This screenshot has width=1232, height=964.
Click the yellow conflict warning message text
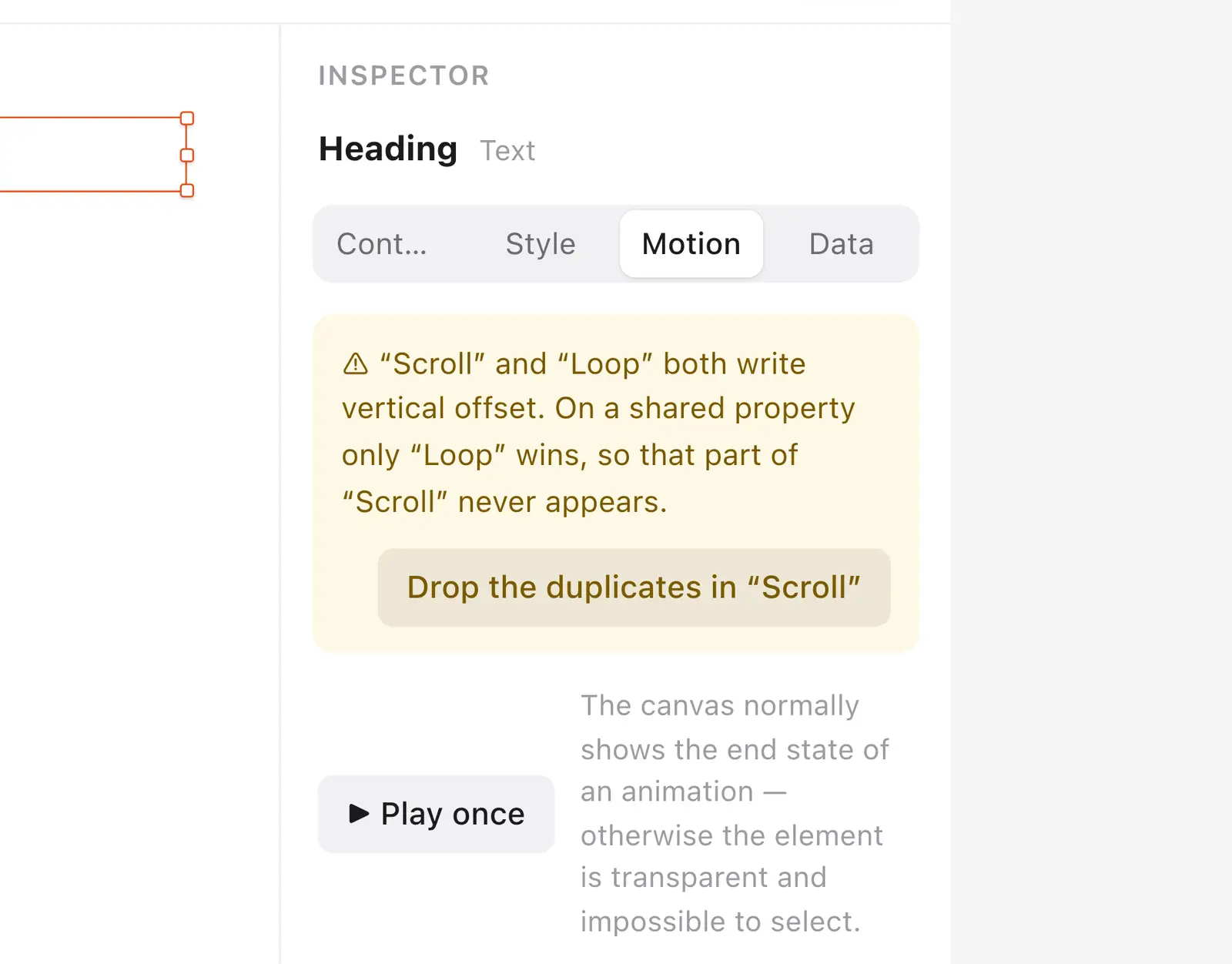click(x=598, y=433)
